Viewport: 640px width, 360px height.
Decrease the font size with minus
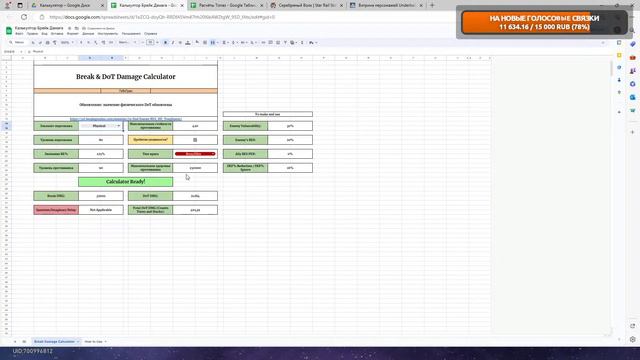pyautogui.click(x=142, y=42)
